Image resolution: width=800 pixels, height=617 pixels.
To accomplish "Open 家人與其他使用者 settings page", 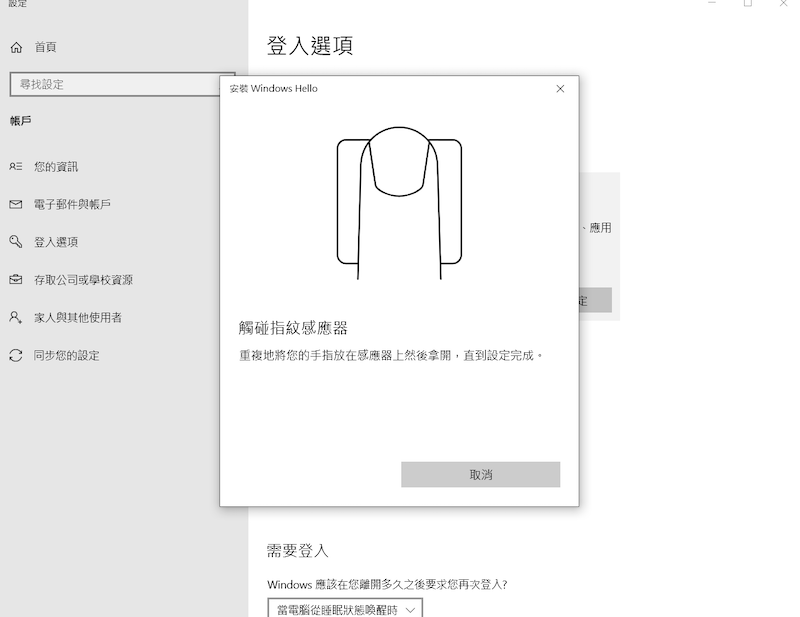I will pos(78,317).
